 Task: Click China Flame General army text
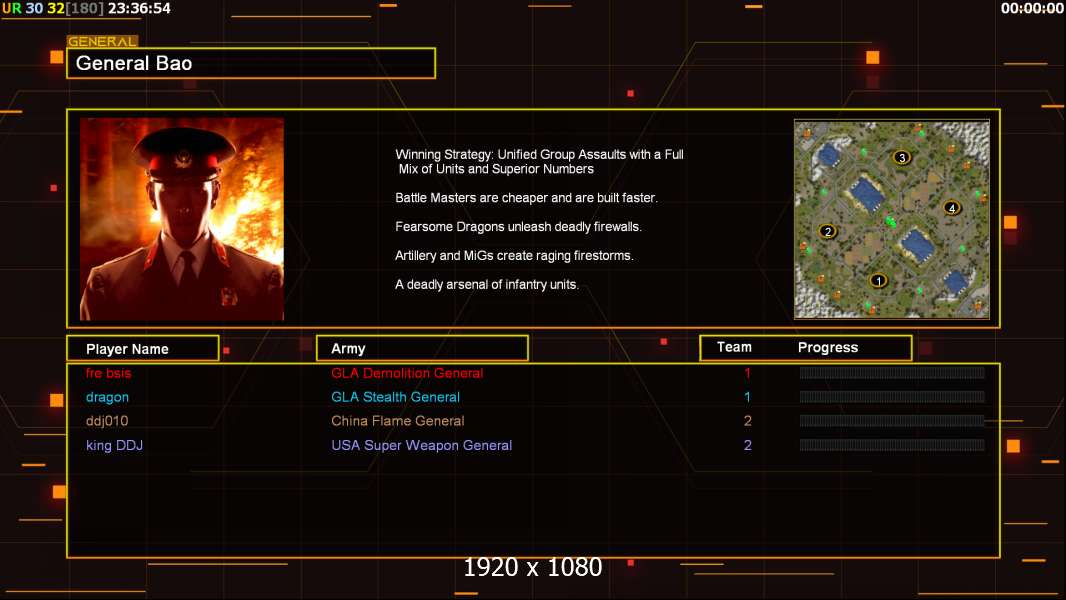pyautogui.click(x=398, y=421)
